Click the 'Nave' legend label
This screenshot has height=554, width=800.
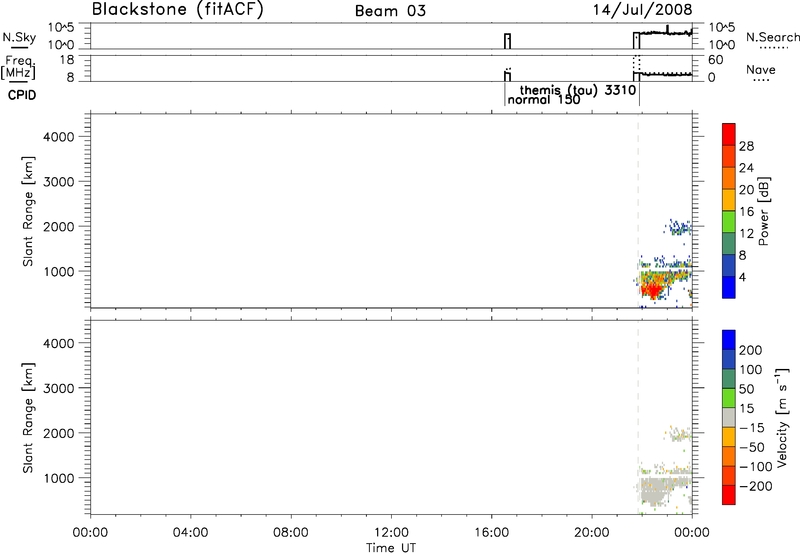point(761,70)
